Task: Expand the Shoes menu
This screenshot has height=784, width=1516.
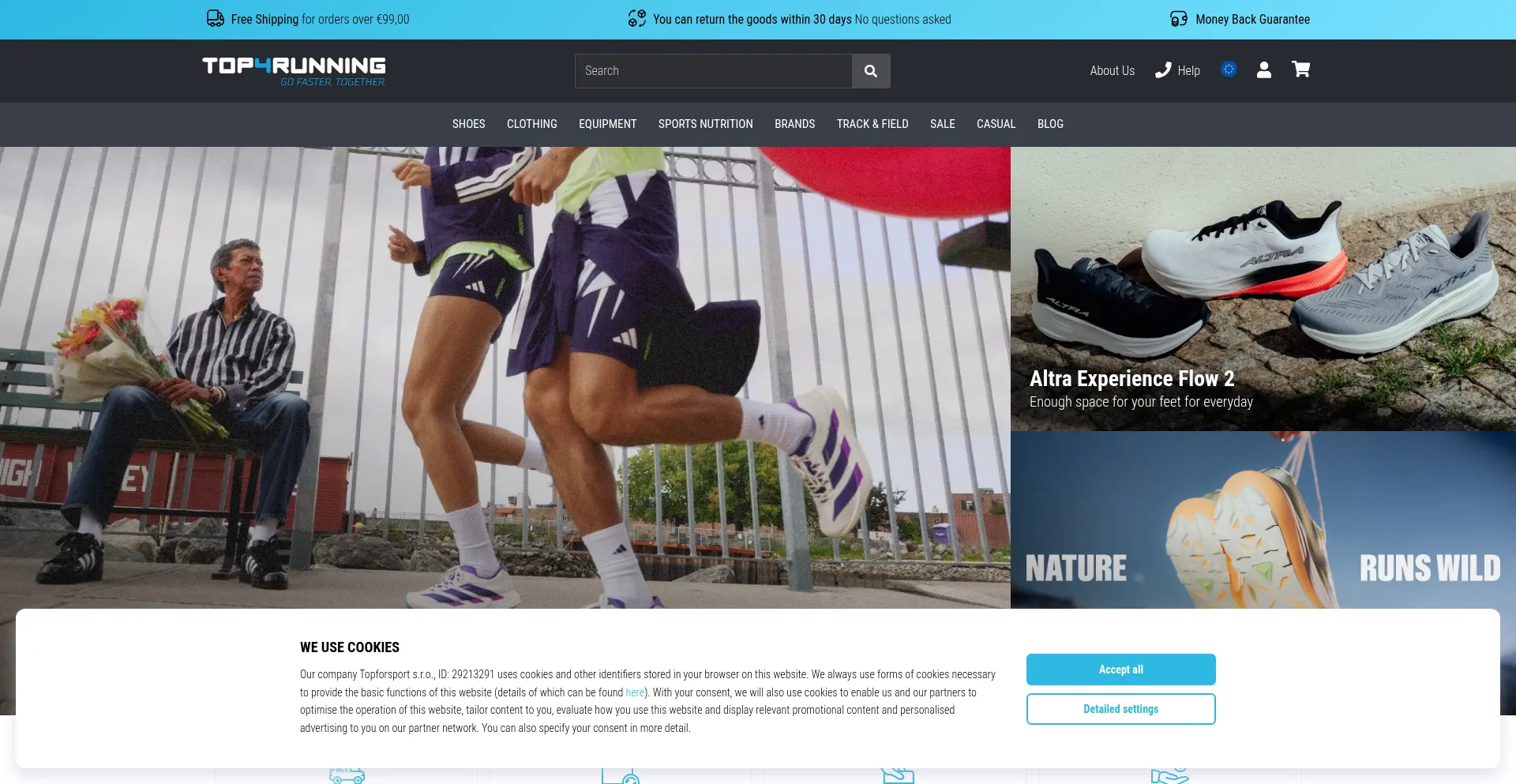Action: [468, 124]
